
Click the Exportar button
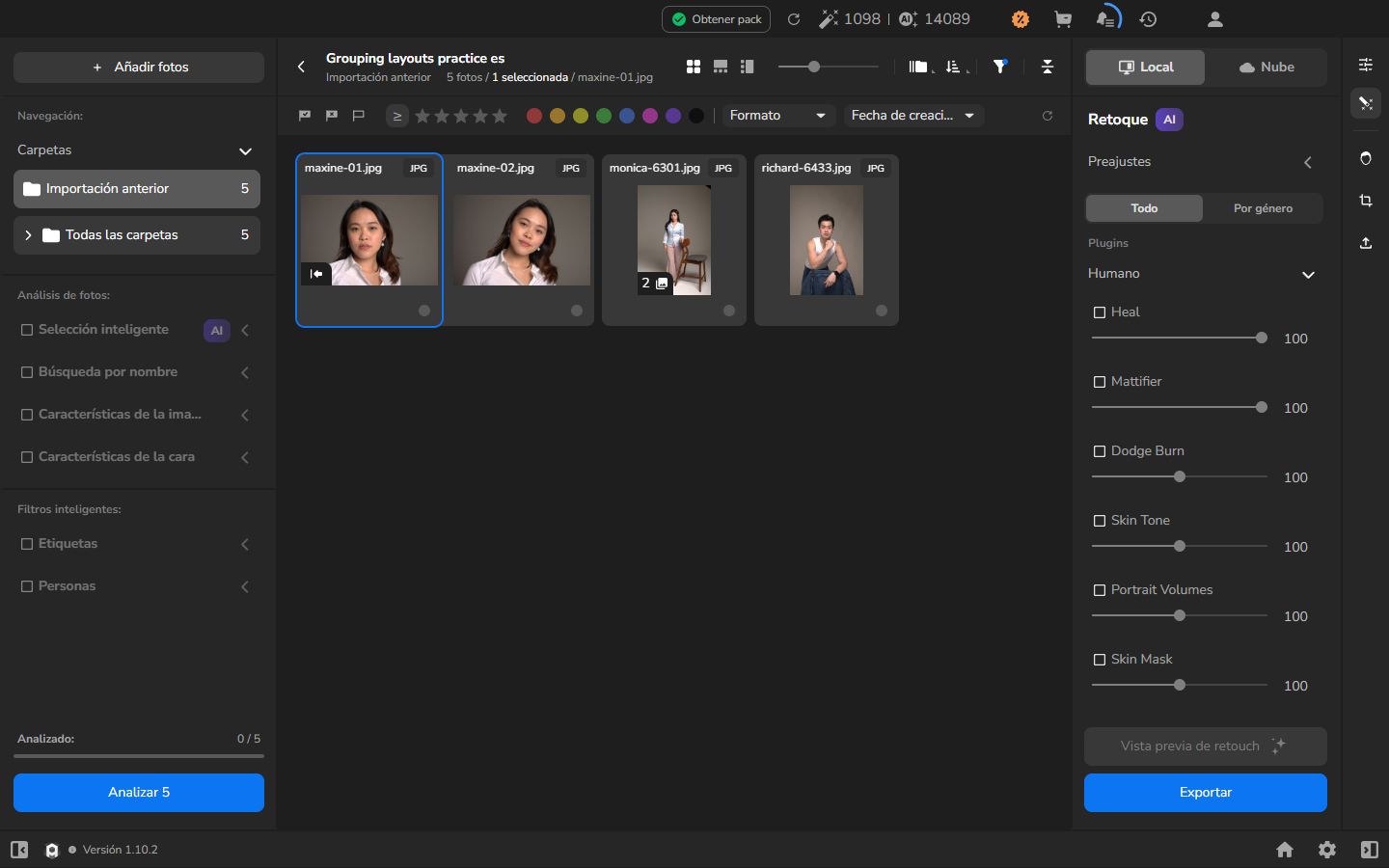[1206, 793]
